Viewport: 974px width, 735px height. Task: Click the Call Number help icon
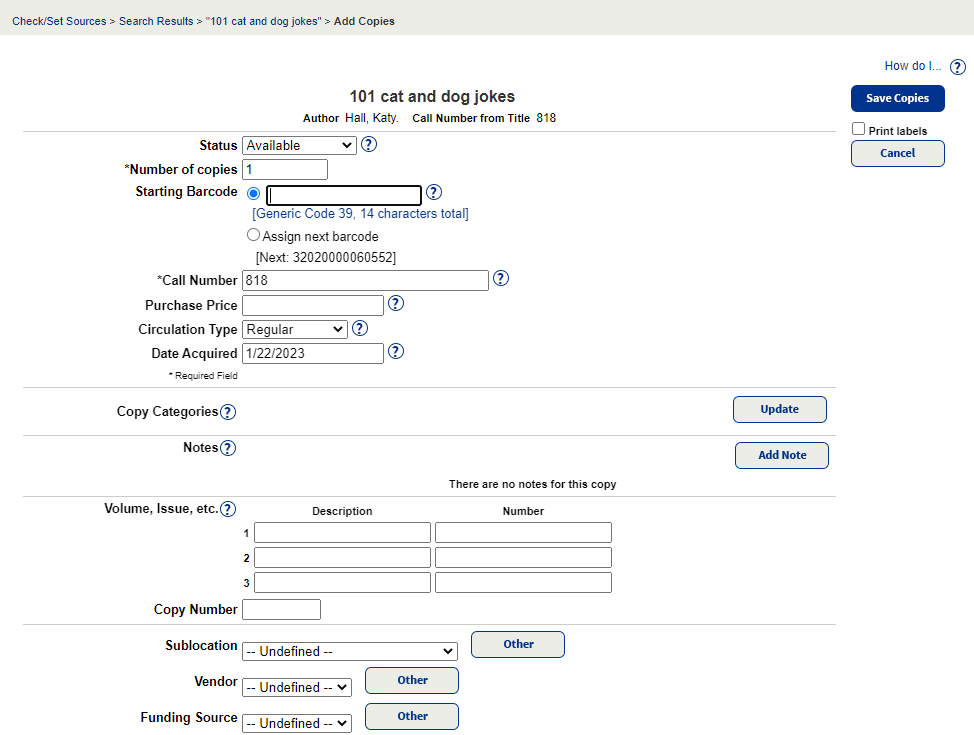(501, 278)
